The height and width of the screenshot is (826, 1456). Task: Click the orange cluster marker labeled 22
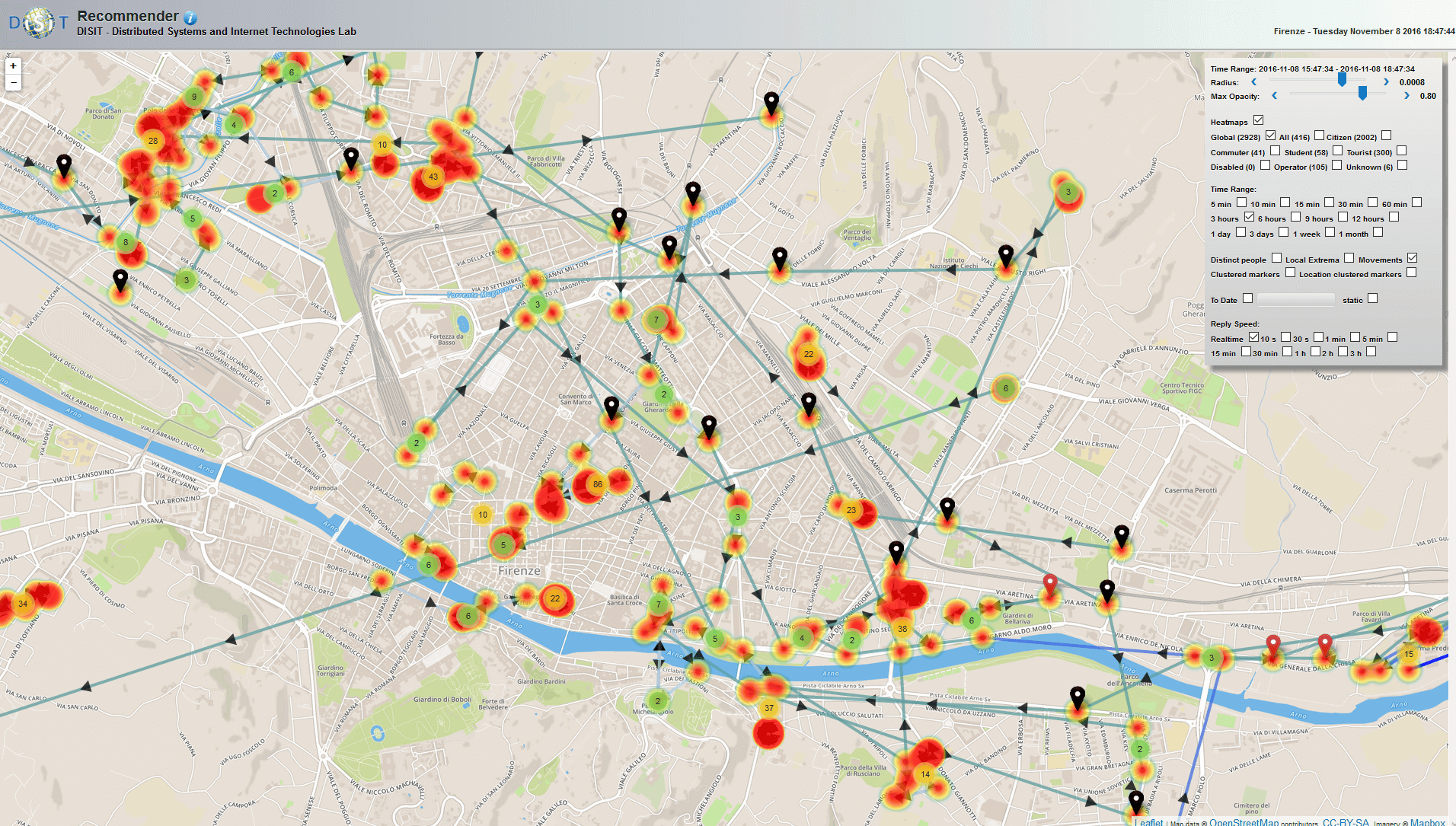point(555,599)
